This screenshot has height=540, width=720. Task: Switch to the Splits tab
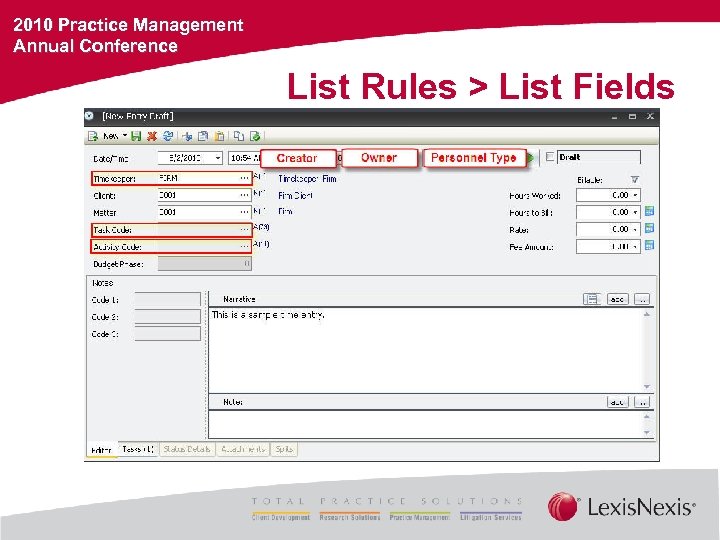coord(284,449)
